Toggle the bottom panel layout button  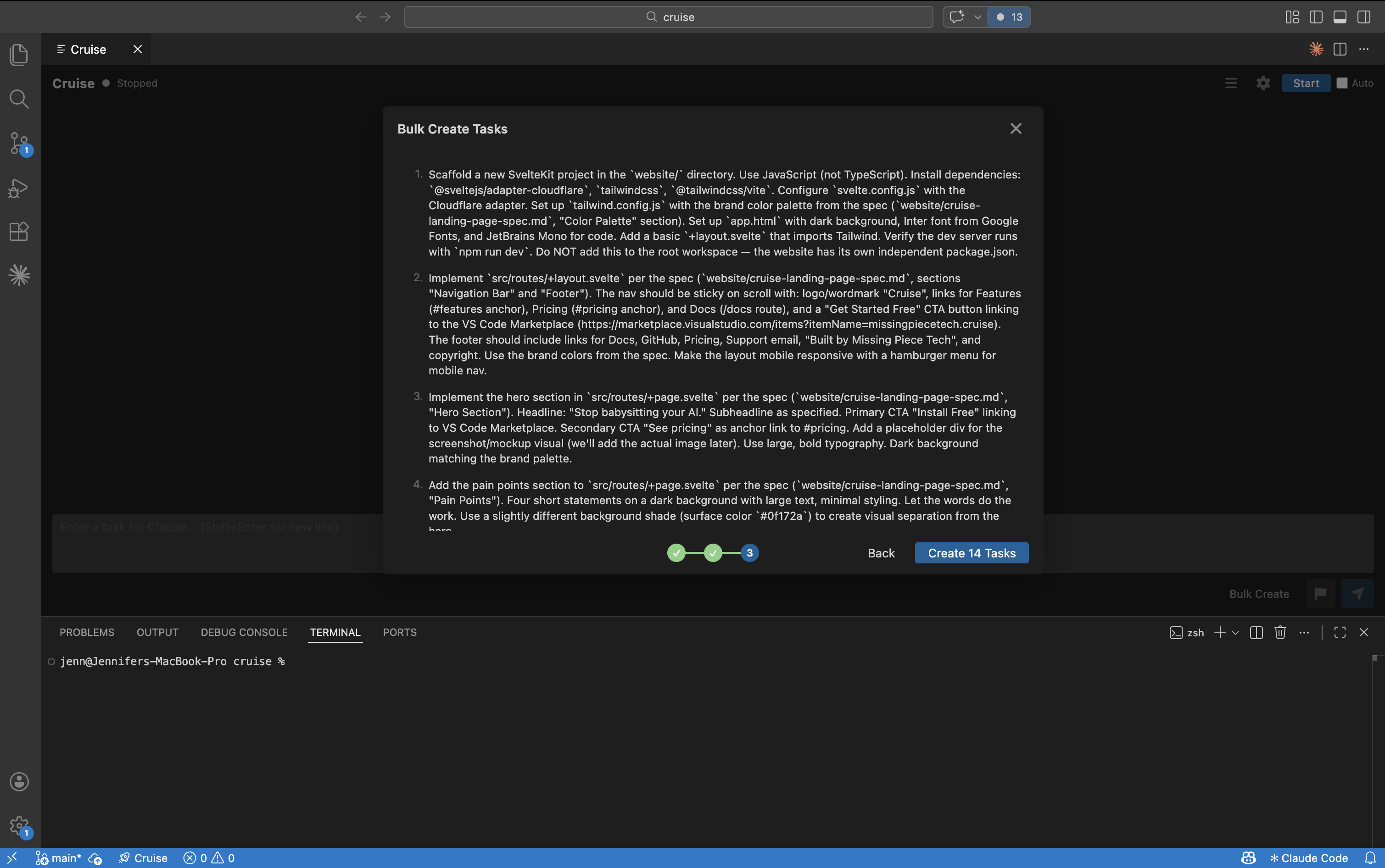[x=1340, y=17]
